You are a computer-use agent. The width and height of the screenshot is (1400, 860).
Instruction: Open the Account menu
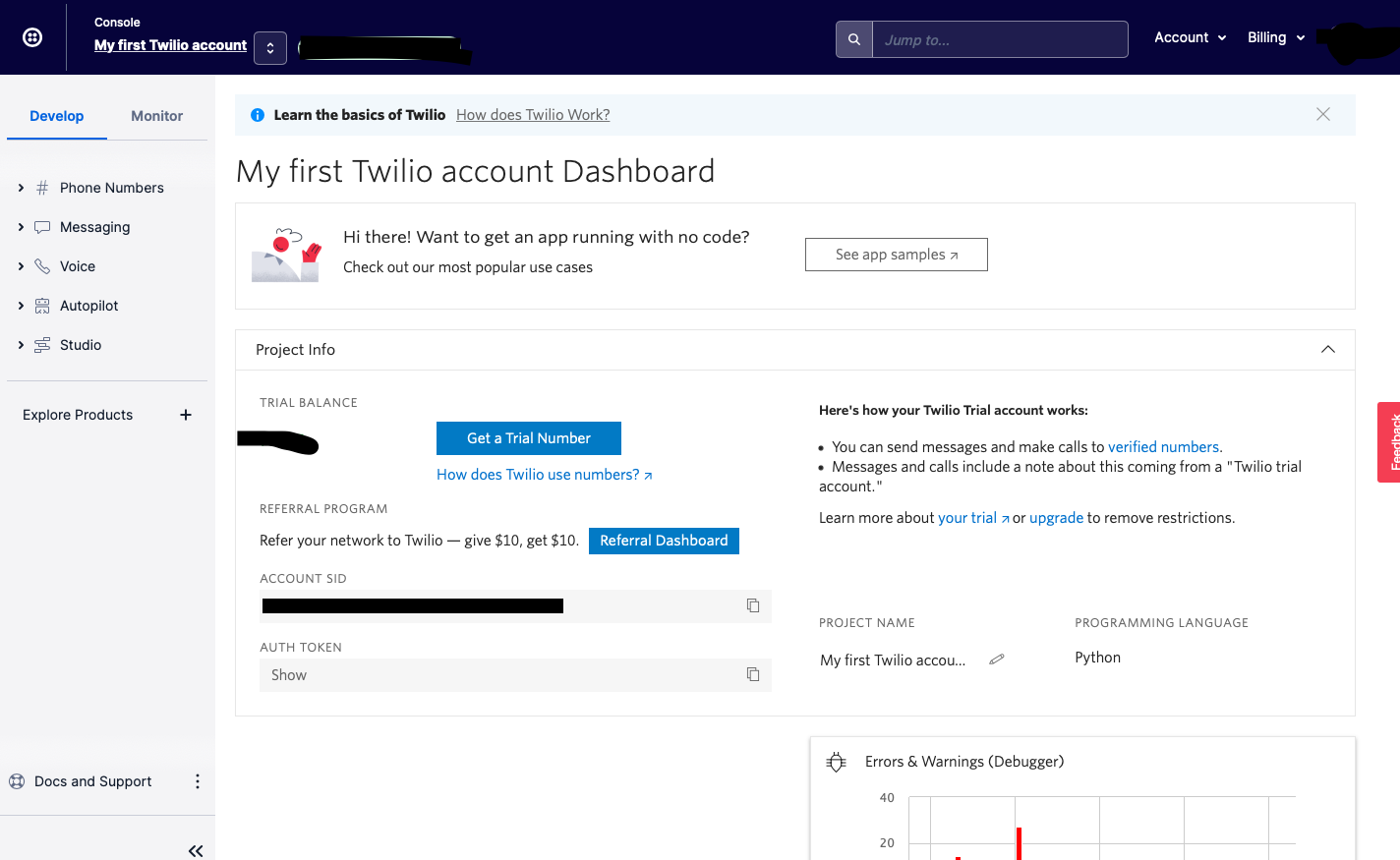tap(1190, 37)
